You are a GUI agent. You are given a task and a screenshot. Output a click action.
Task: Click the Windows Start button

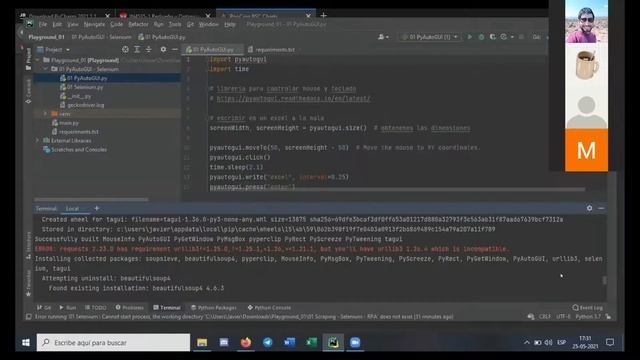(26, 342)
